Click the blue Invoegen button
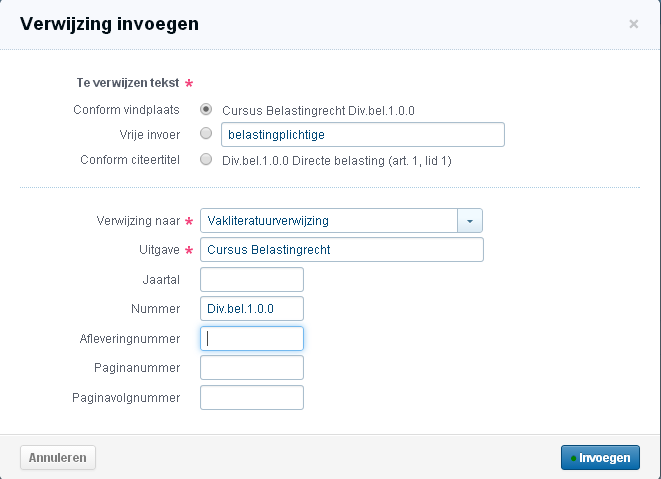Image resolution: width=661 pixels, height=479 pixels. point(599,457)
